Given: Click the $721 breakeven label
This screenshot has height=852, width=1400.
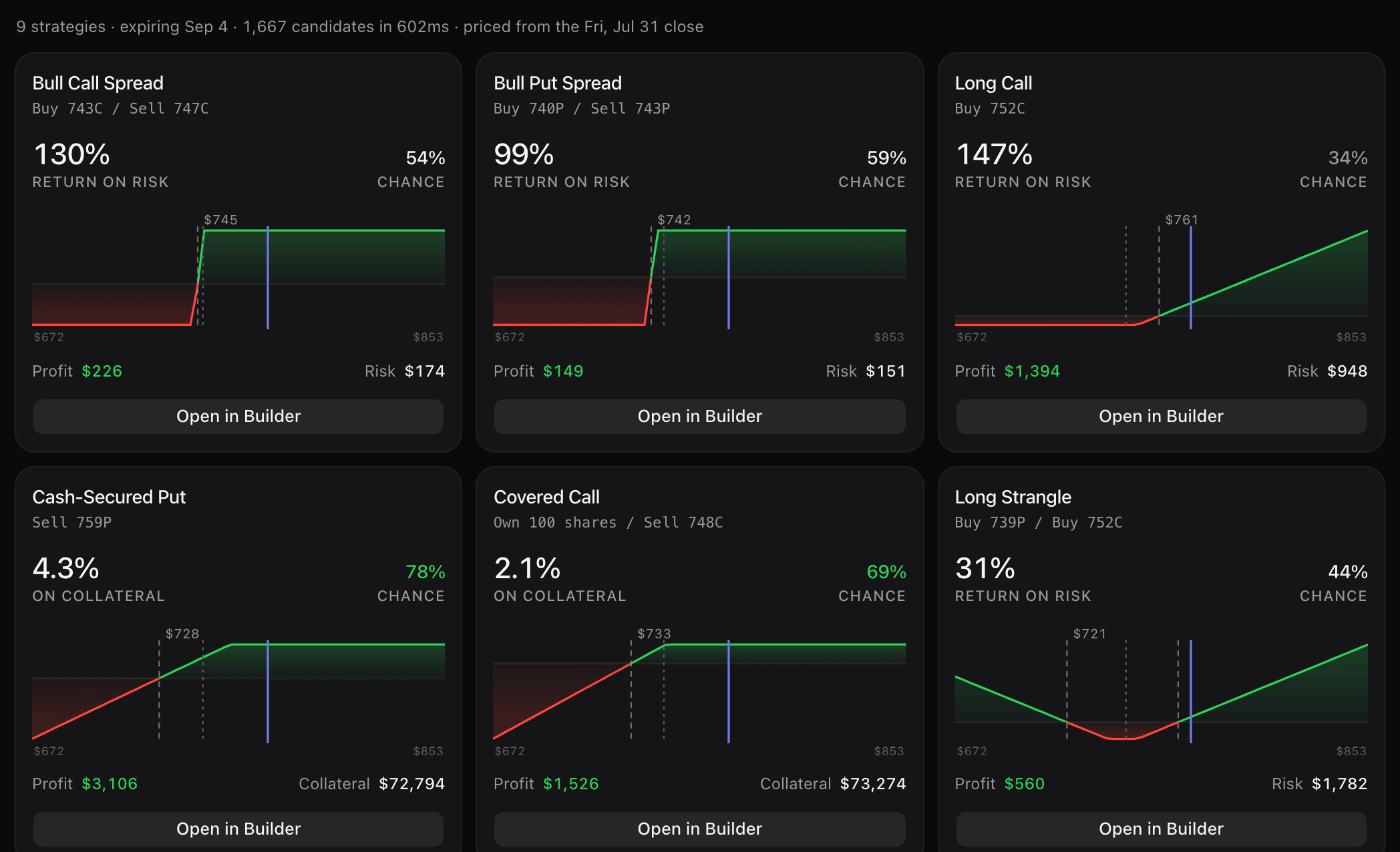Looking at the screenshot, I should pos(1090,634).
